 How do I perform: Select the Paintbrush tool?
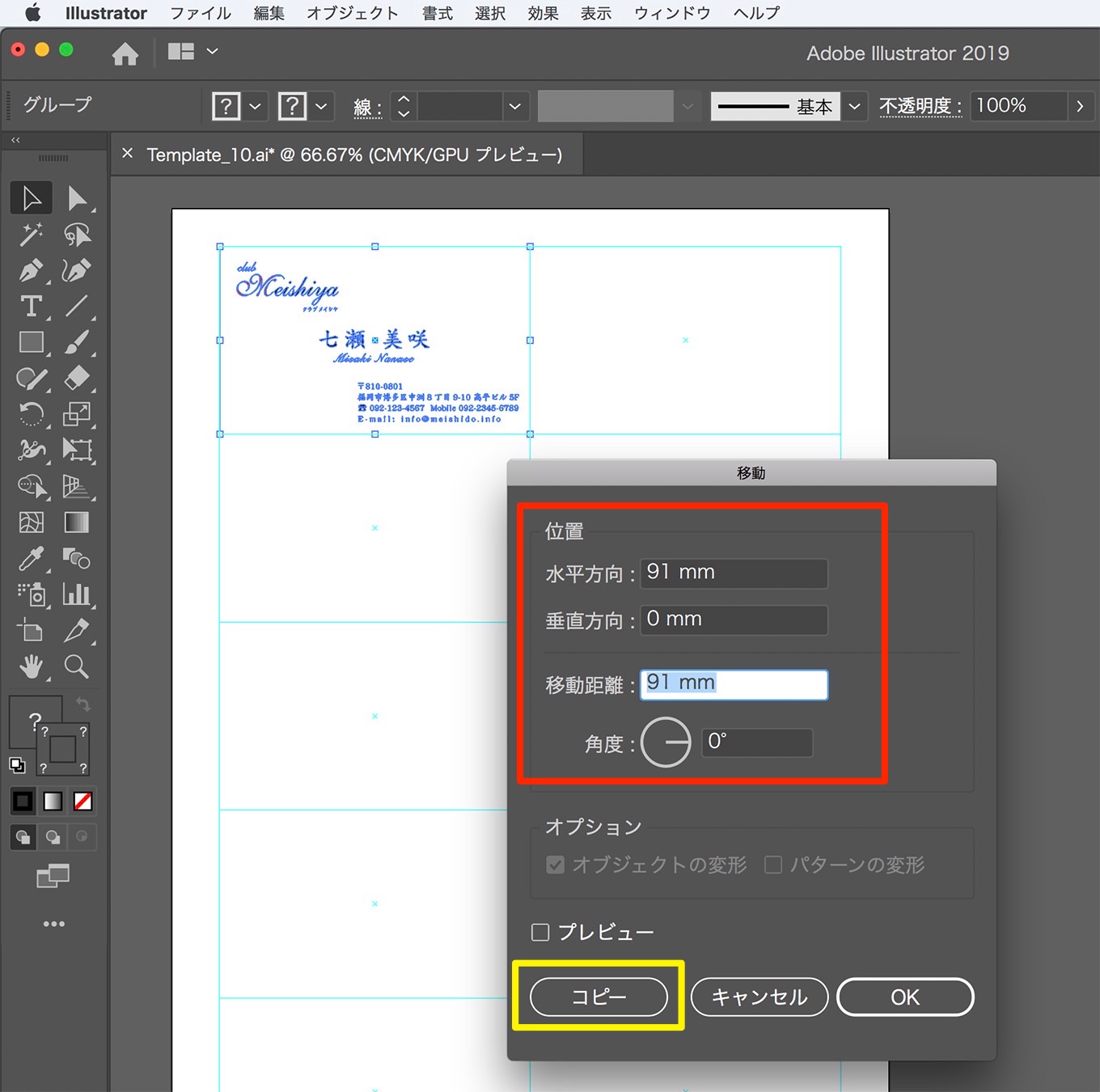(77, 342)
